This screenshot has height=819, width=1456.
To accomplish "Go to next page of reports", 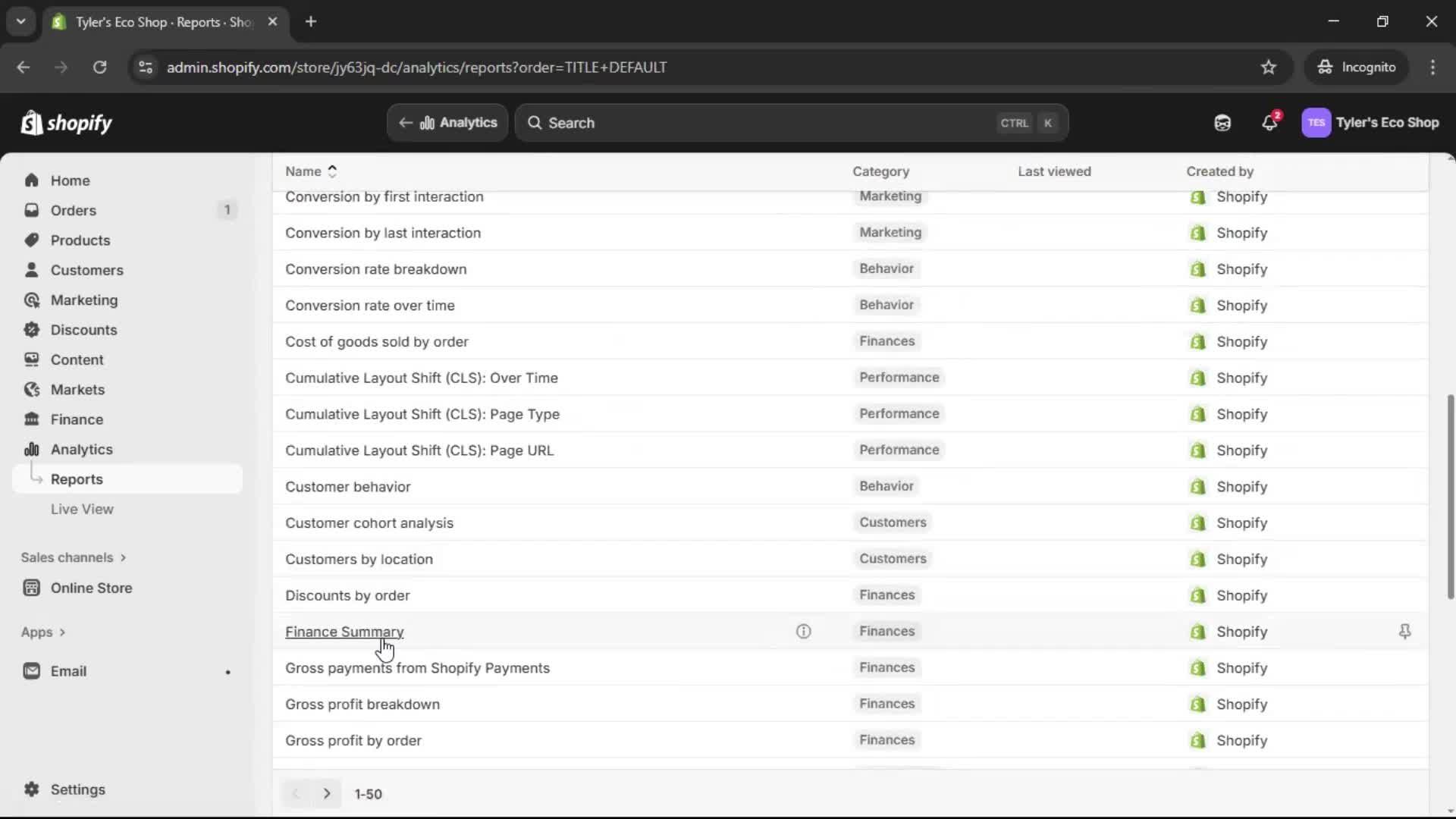I will 327,793.
